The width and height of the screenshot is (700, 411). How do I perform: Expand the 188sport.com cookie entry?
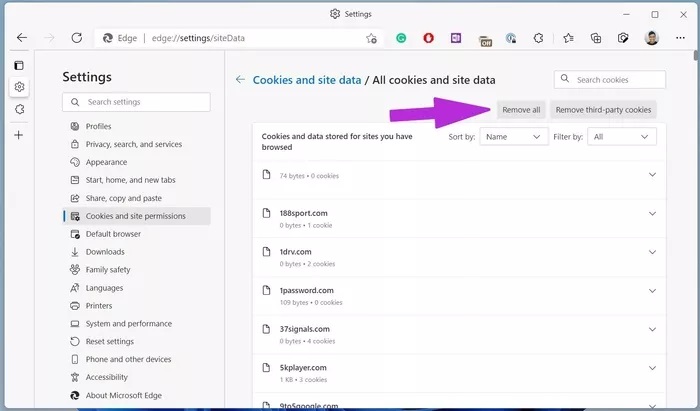point(652,213)
